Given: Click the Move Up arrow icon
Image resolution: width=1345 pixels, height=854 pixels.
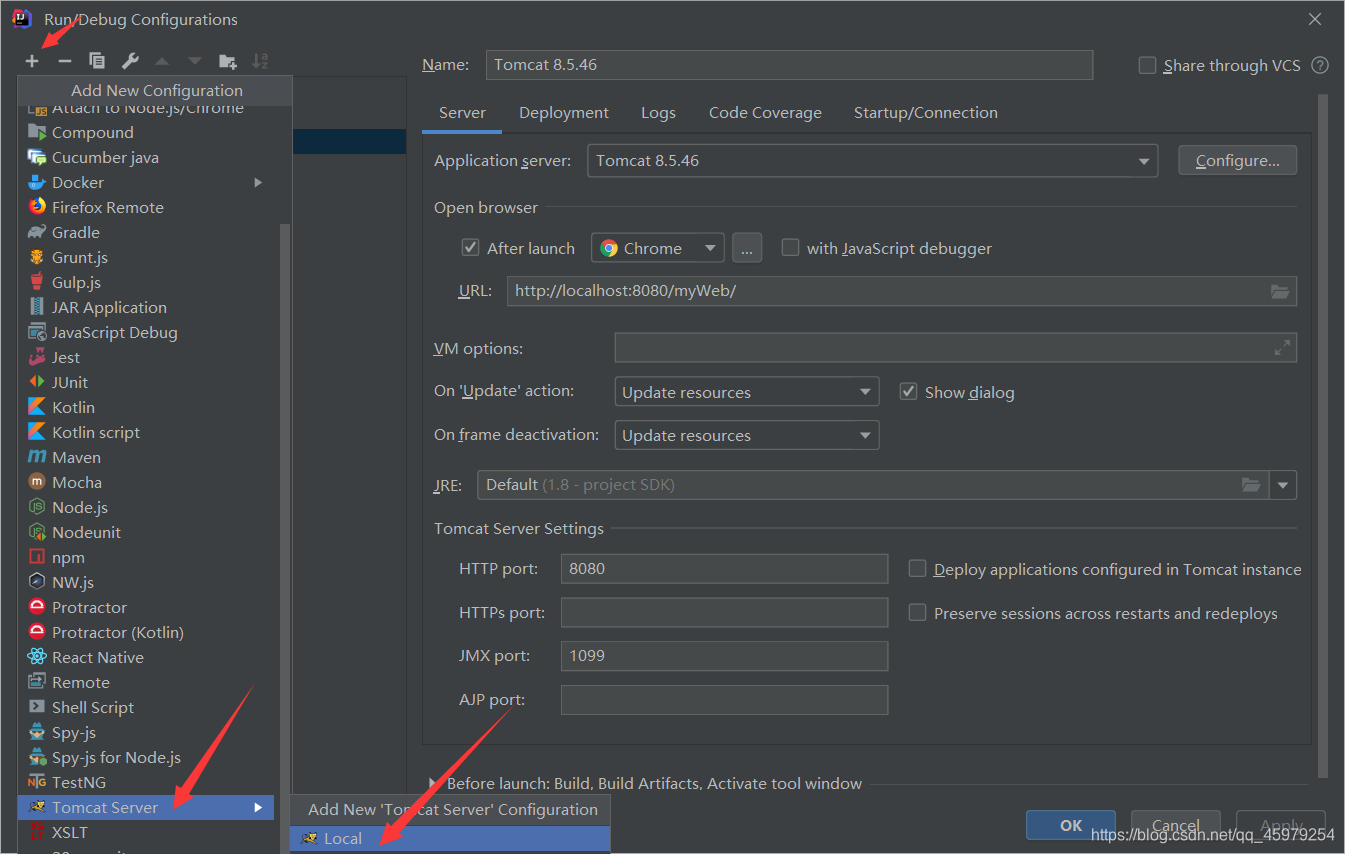Looking at the screenshot, I should tap(162, 61).
